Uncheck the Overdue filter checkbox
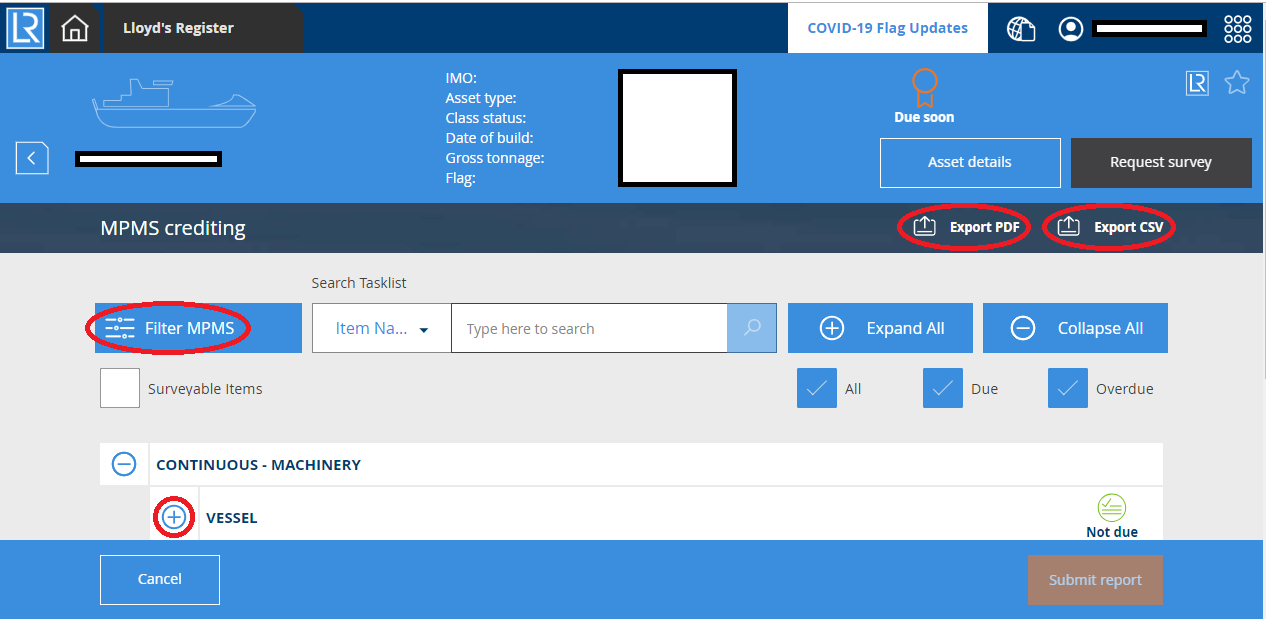 pos(1067,388)
